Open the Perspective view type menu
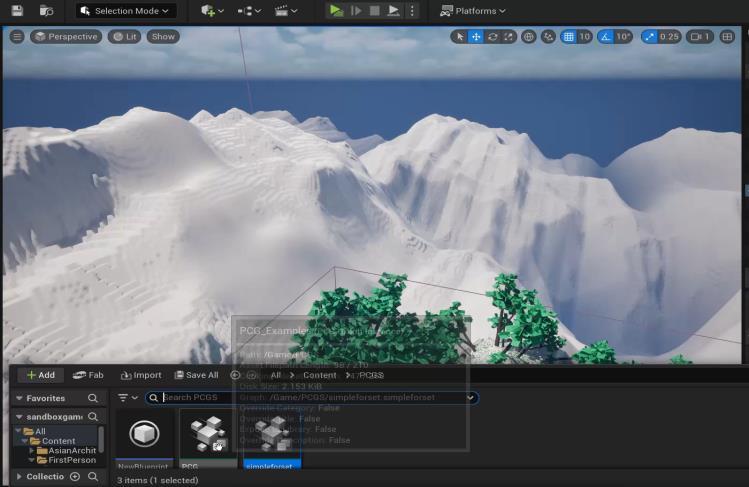Viewport: 749px width, 487px height. point(66,37)
